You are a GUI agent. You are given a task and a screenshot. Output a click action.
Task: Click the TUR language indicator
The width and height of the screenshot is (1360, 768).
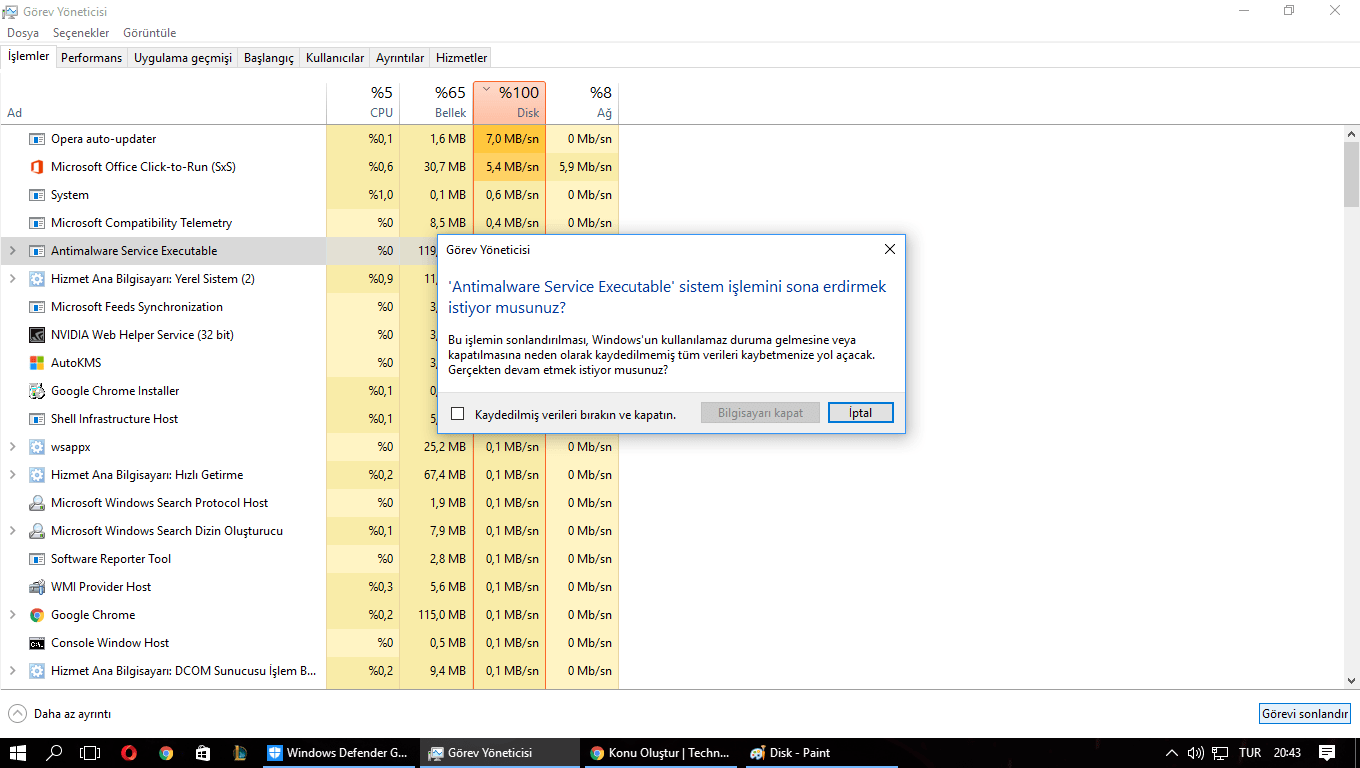pos(1250,753)
